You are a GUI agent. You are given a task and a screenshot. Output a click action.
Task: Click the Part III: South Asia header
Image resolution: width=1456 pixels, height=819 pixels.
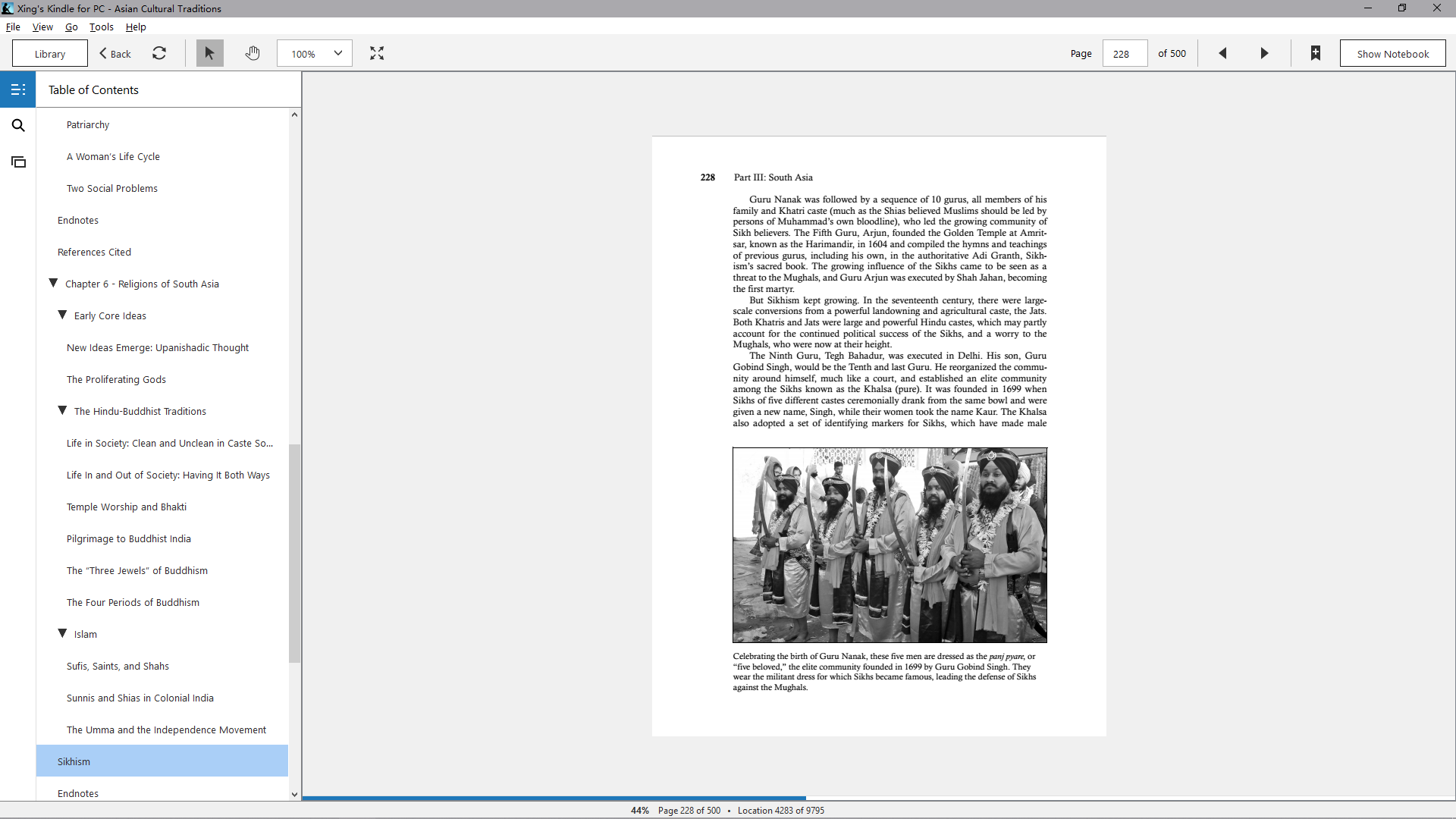coord(773,177)
